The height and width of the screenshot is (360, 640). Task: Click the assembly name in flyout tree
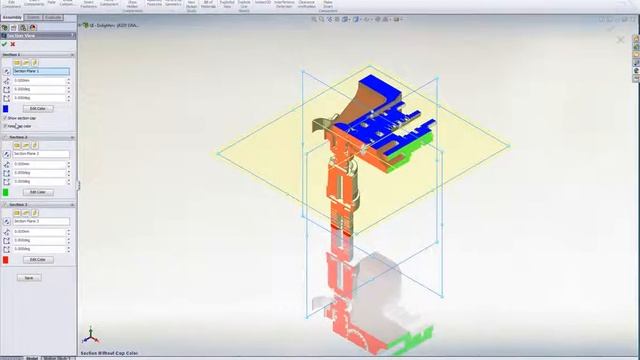pos(114,25)
